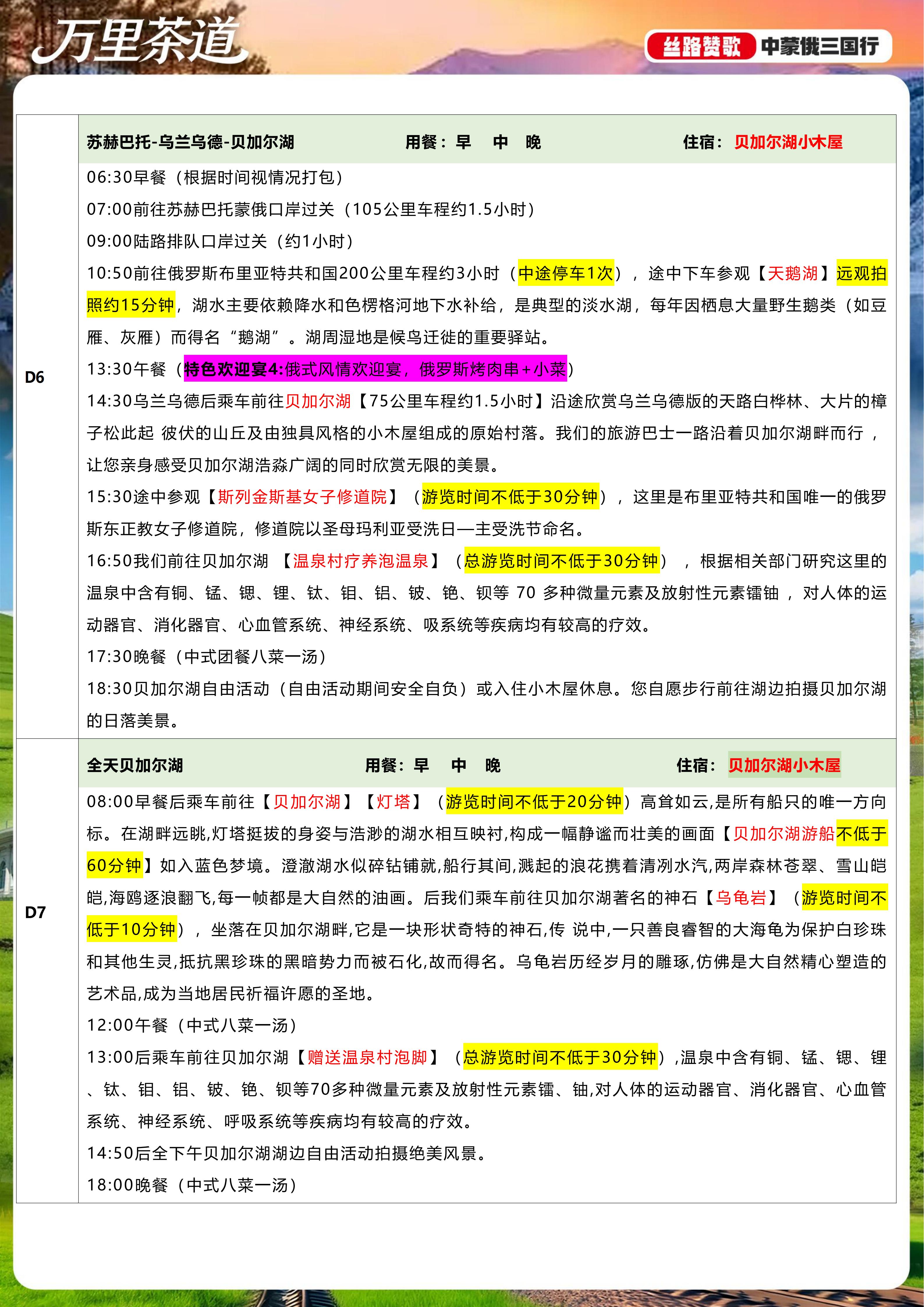Click the red text 乌龟岩
The image size is (924, 1307).
741,898
